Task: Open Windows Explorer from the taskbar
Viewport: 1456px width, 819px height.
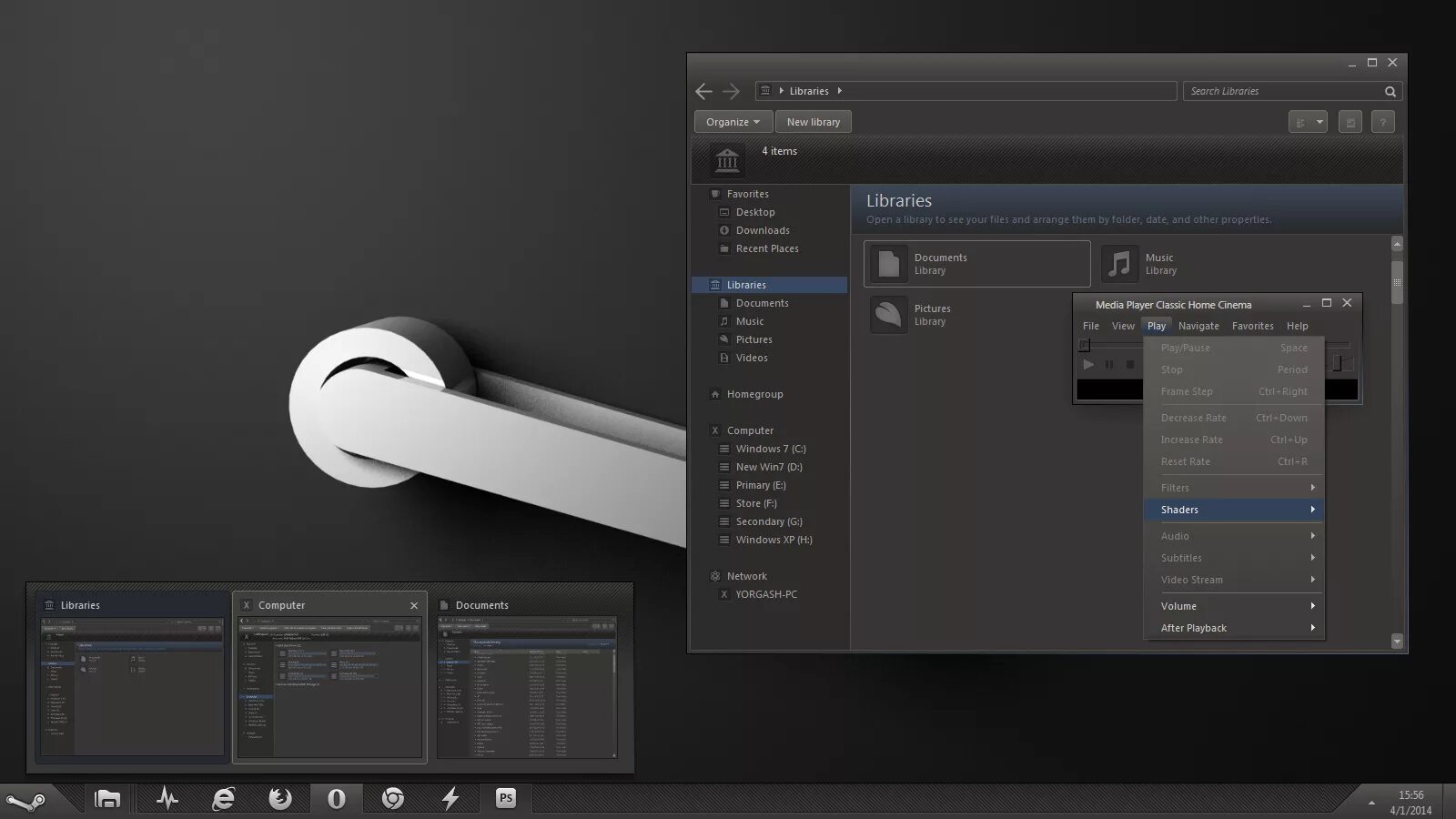Action: [x=107, y=799]
